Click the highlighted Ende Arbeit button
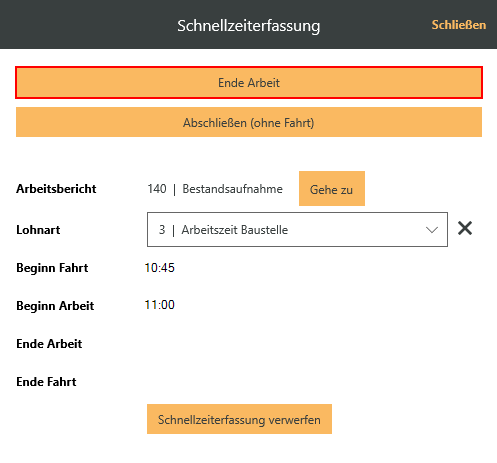497x463 pixels. [249, 83]
